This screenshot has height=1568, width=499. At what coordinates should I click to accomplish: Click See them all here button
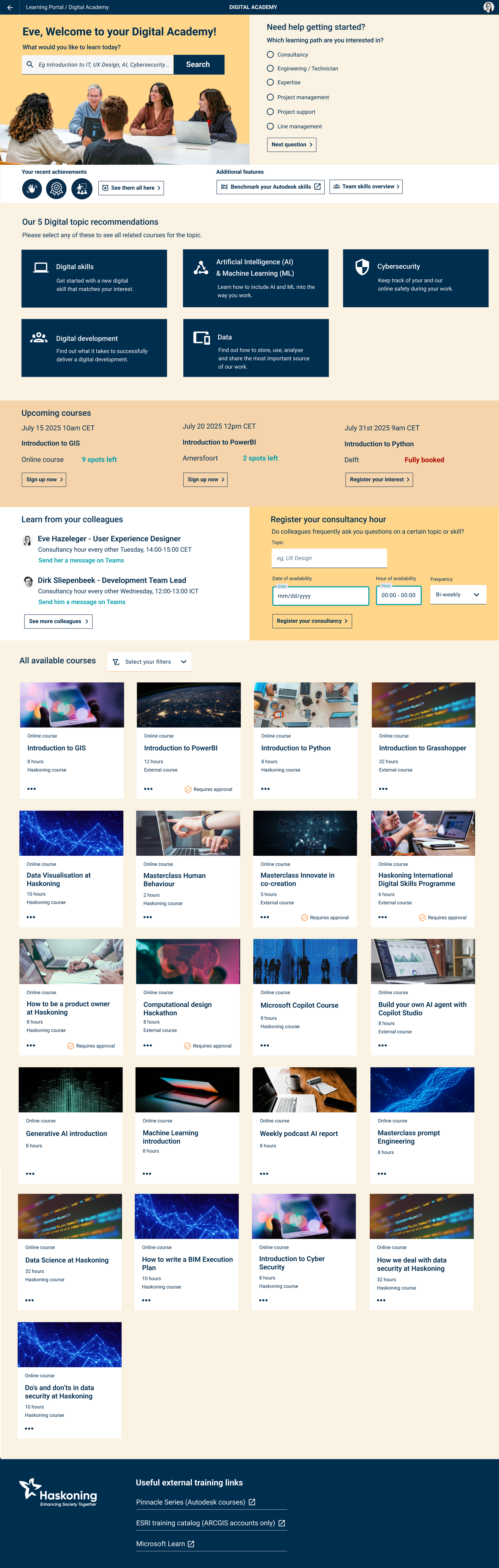[131, 188]
